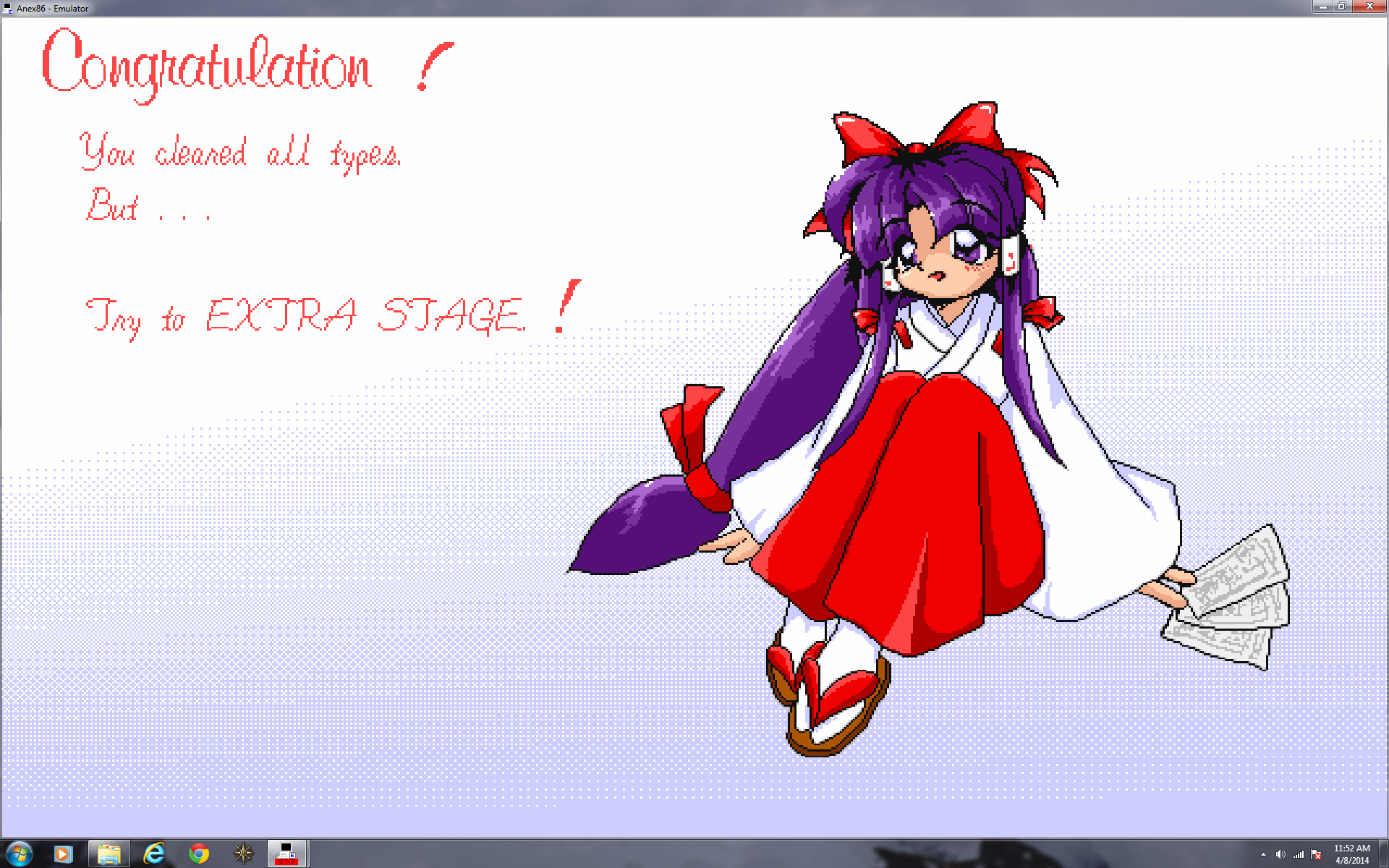Open the Windows Explorer folder icon

[x=109, y=854]
